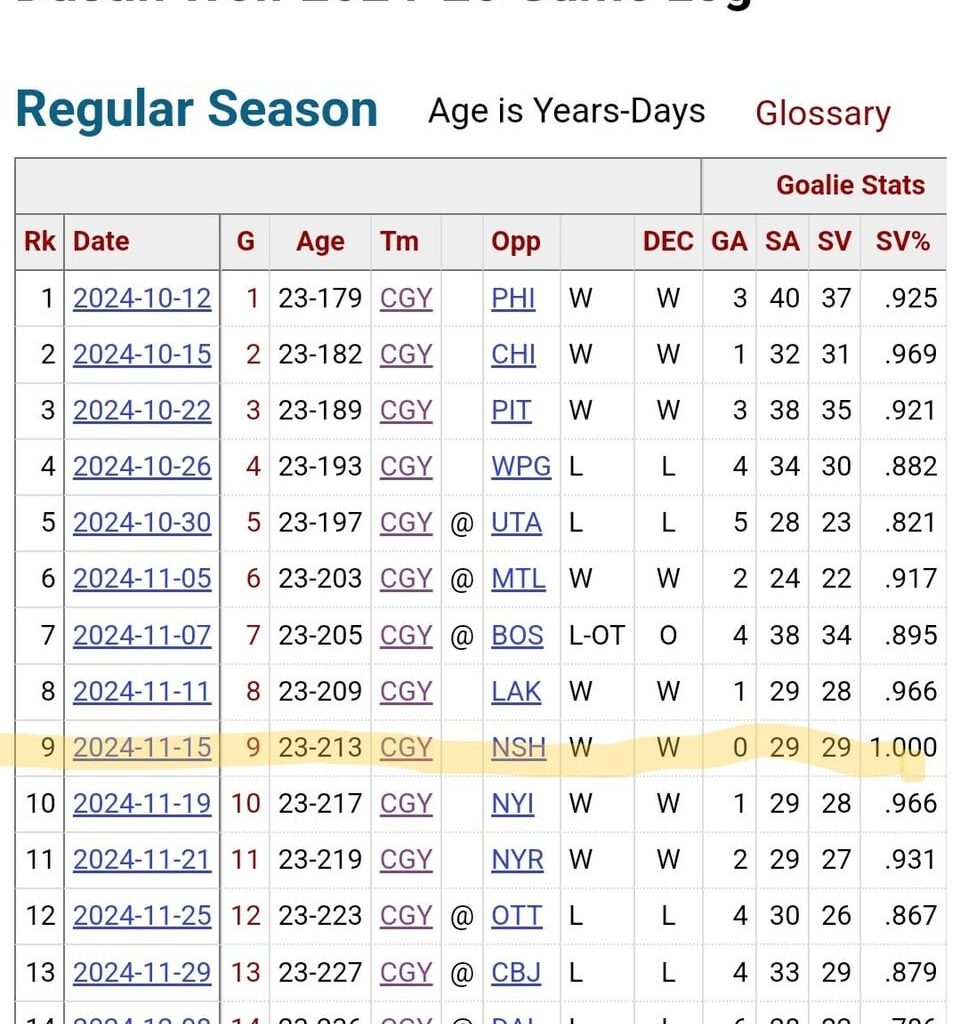
Task: Open the NSH opponent link
Action: click(518, 747)
